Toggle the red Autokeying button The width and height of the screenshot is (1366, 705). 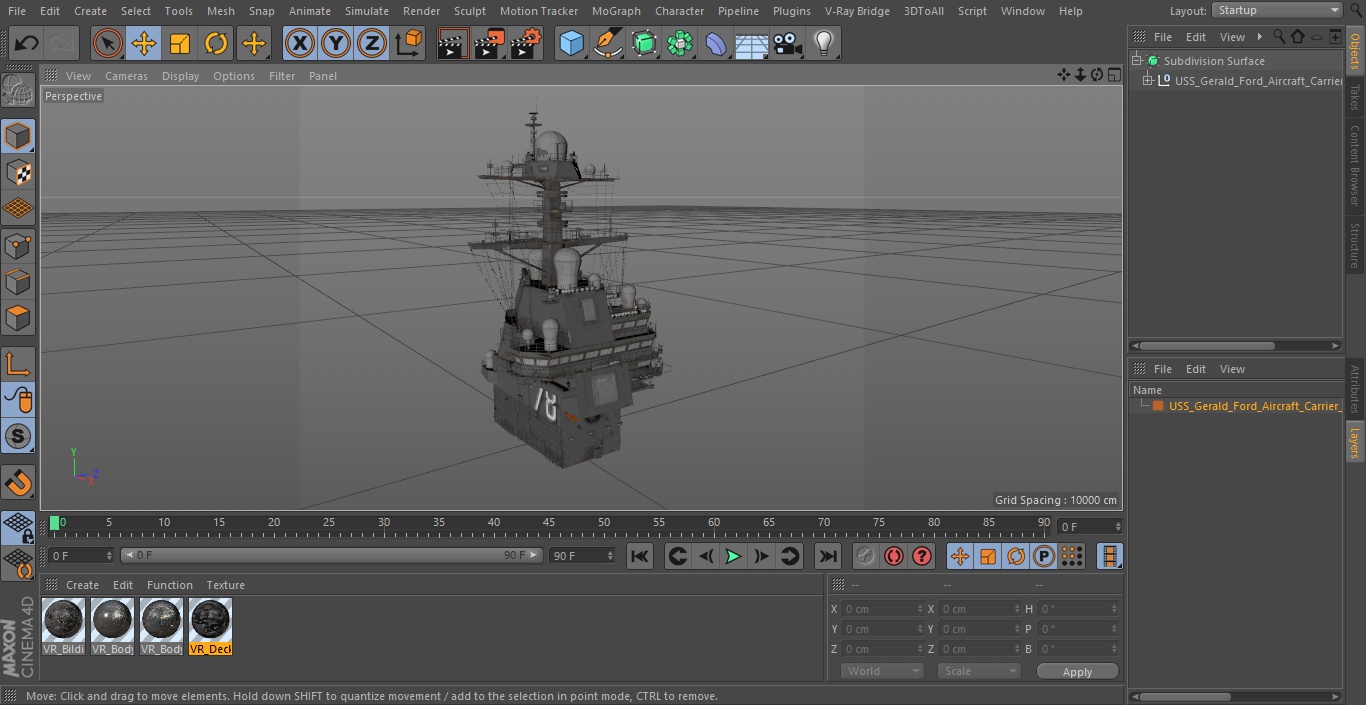click(x=894, y=556)
